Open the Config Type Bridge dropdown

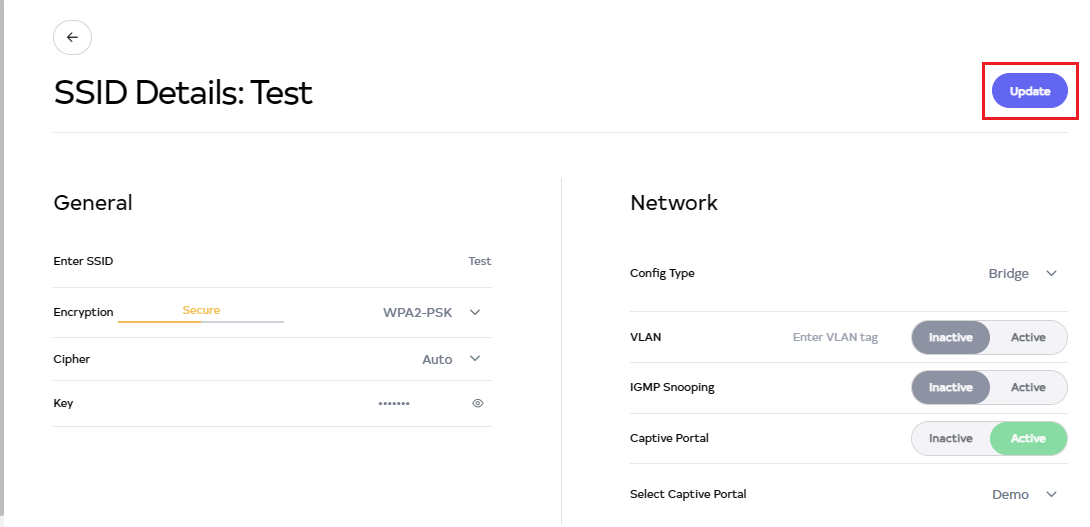coord(1021,273)
